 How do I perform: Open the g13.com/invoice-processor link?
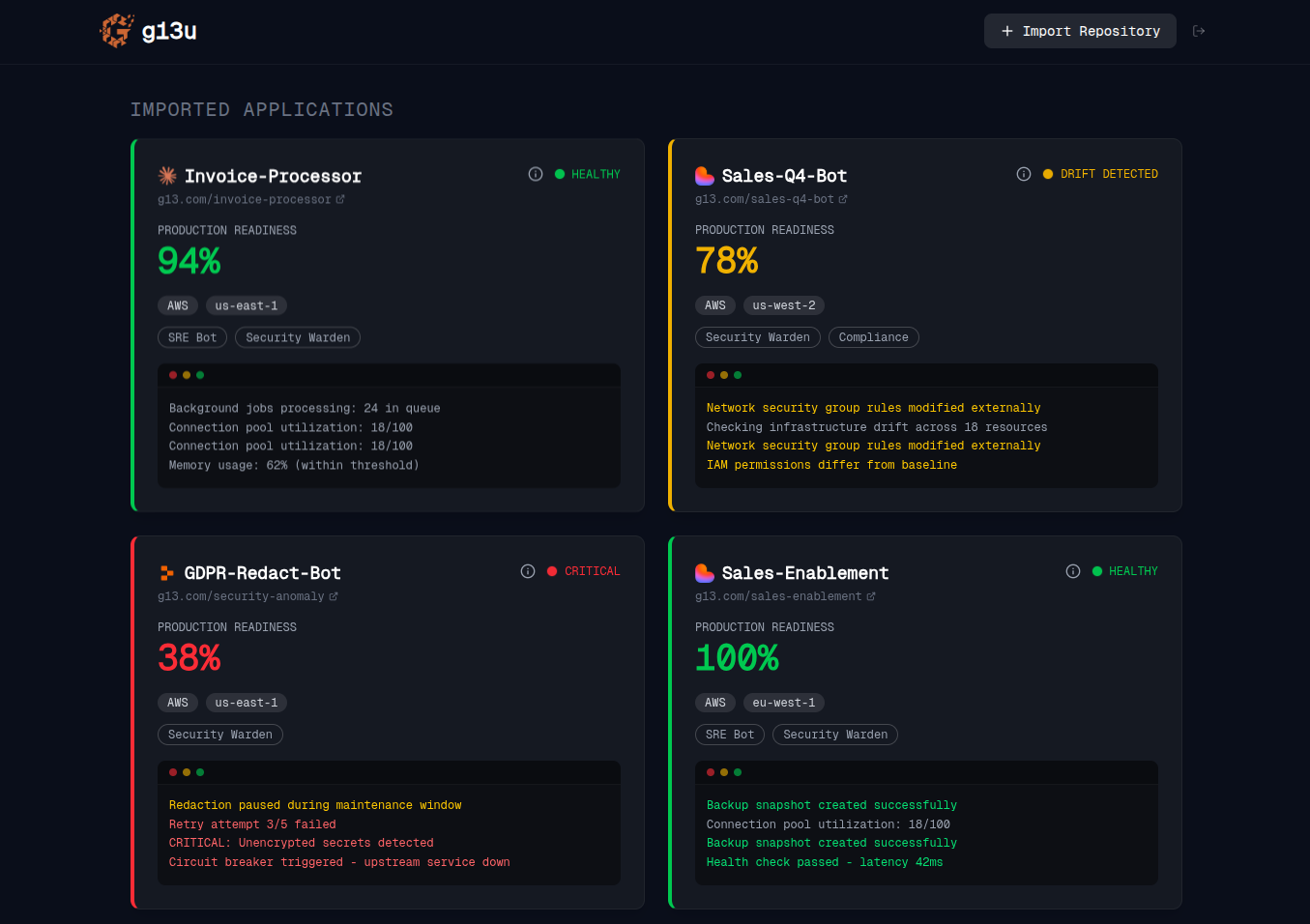coord(245,199)
